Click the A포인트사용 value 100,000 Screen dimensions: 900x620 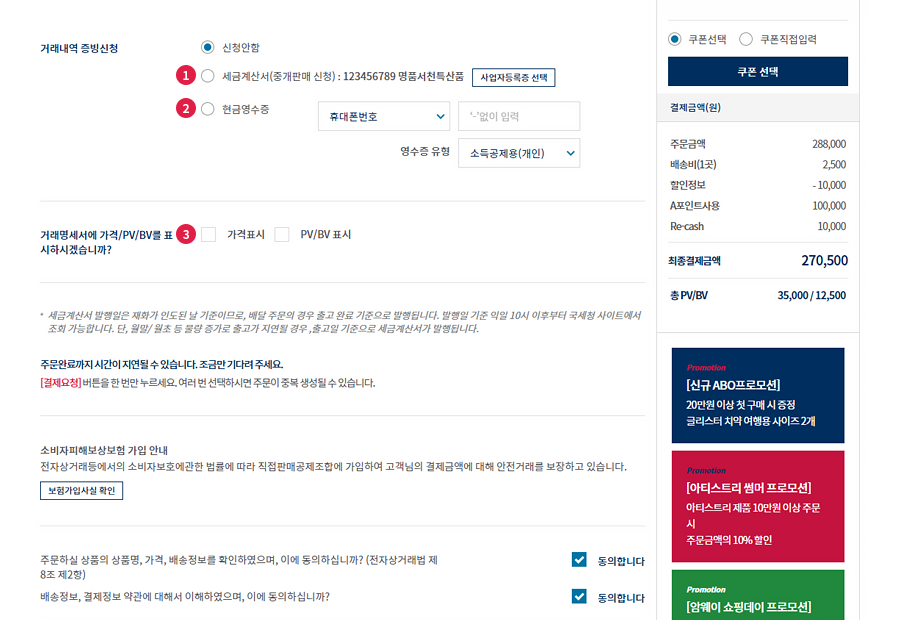pos(829,206)
